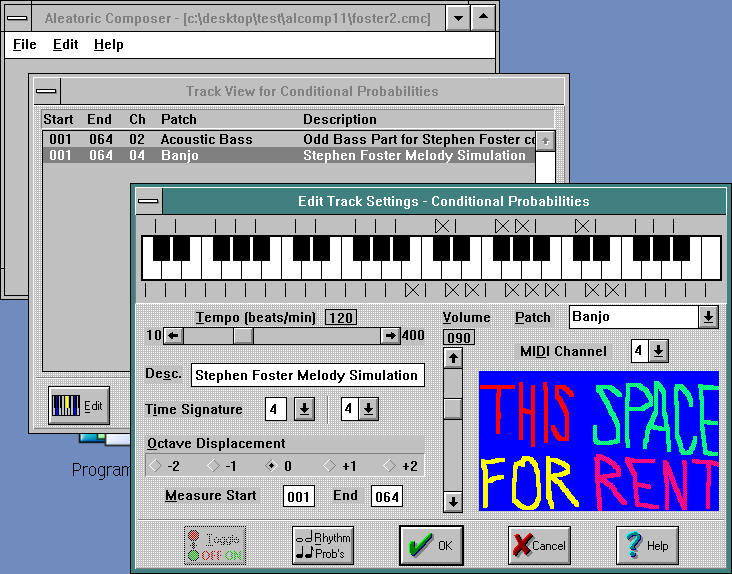Select octave displacement +2
The width and height of the screenshot is (732, 574).
click(x=389, y=466)
